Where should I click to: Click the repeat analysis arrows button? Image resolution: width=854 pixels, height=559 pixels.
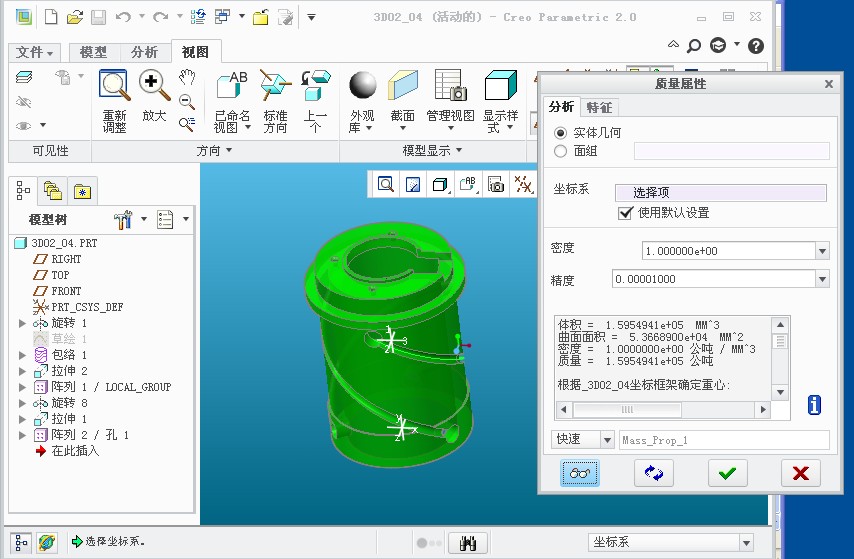[654, 473]
